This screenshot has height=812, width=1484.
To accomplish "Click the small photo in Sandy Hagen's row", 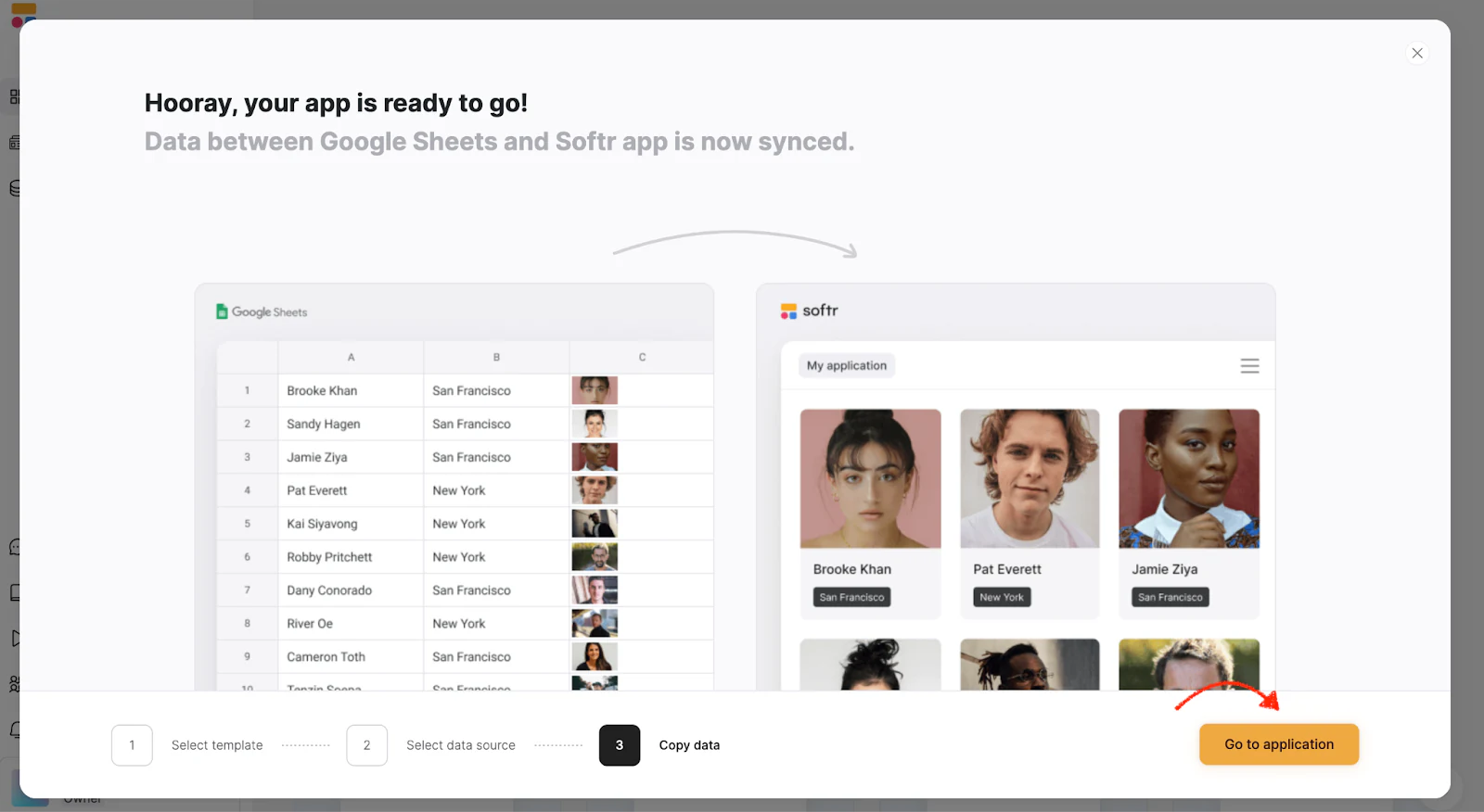I will 595,424.
